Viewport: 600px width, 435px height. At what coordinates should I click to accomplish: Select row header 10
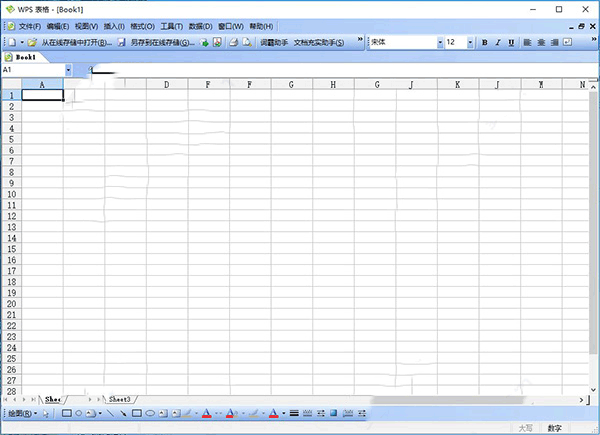(x=11, y=194)
